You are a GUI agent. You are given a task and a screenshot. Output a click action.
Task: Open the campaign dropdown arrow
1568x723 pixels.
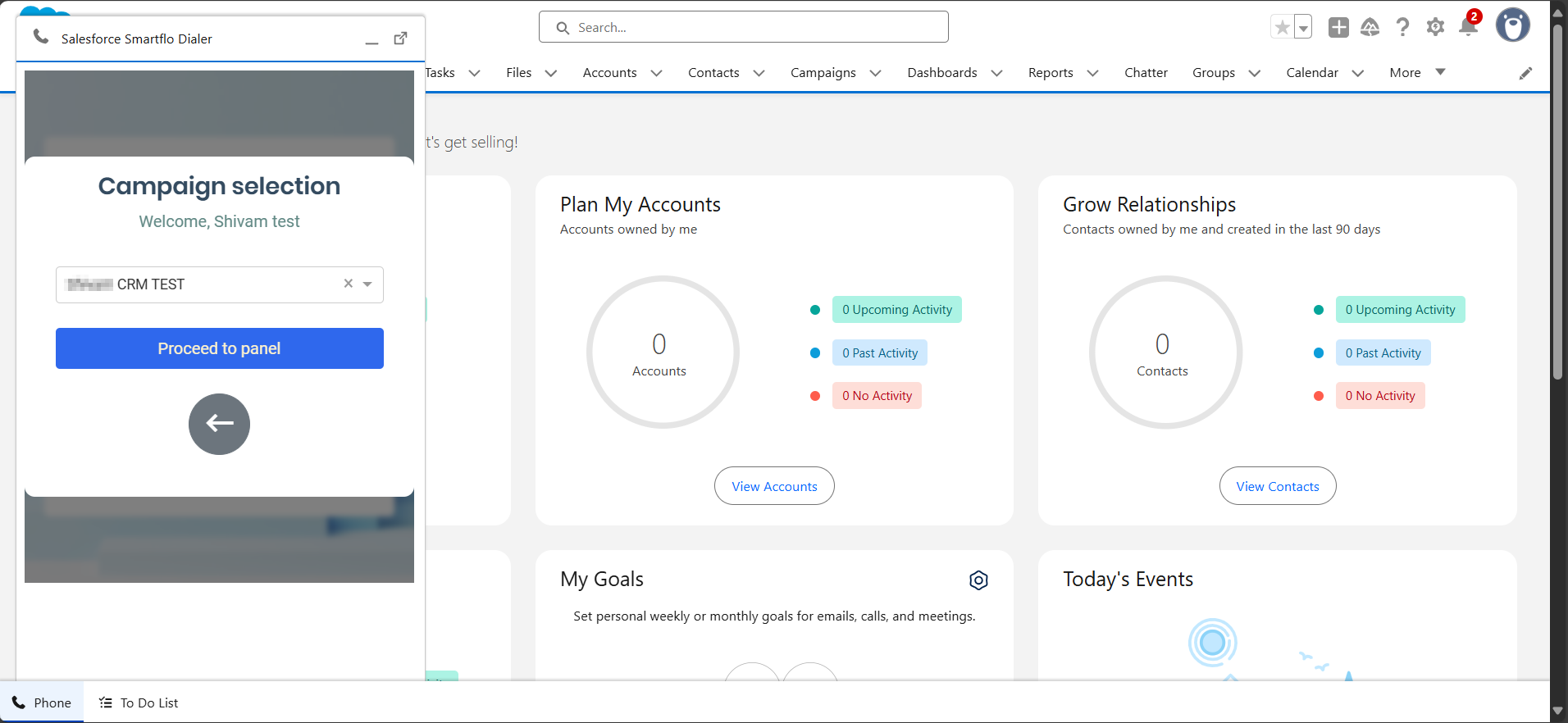coord(367,284)
